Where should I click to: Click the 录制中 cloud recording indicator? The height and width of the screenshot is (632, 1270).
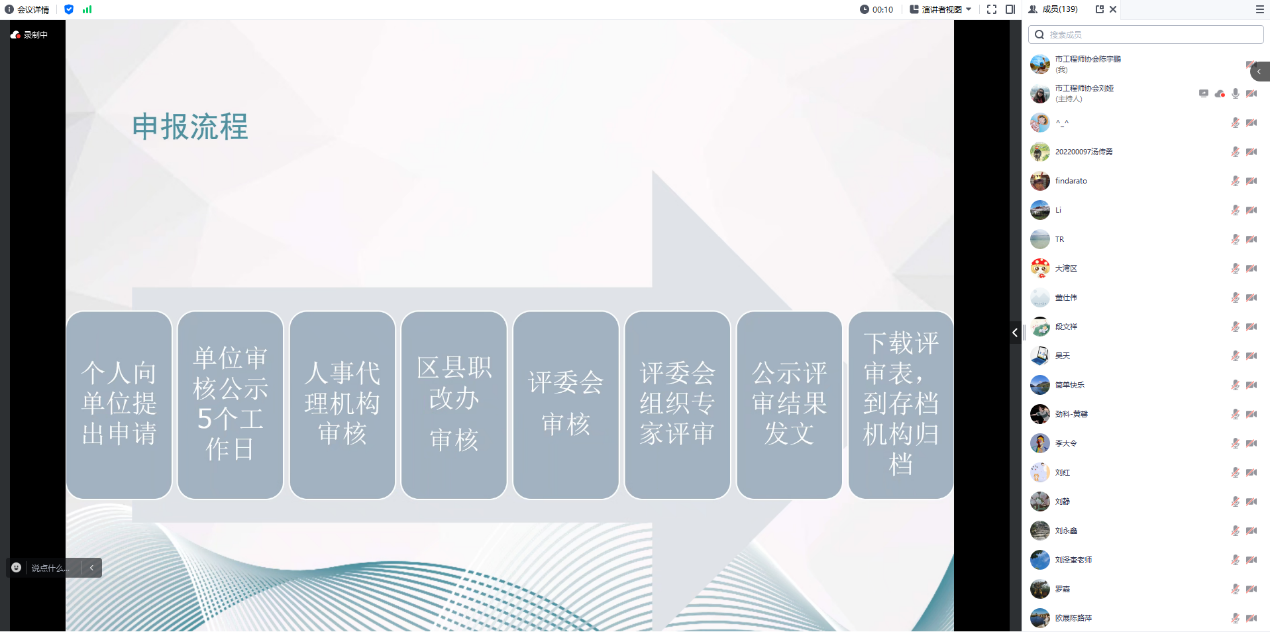click(29, 35)
